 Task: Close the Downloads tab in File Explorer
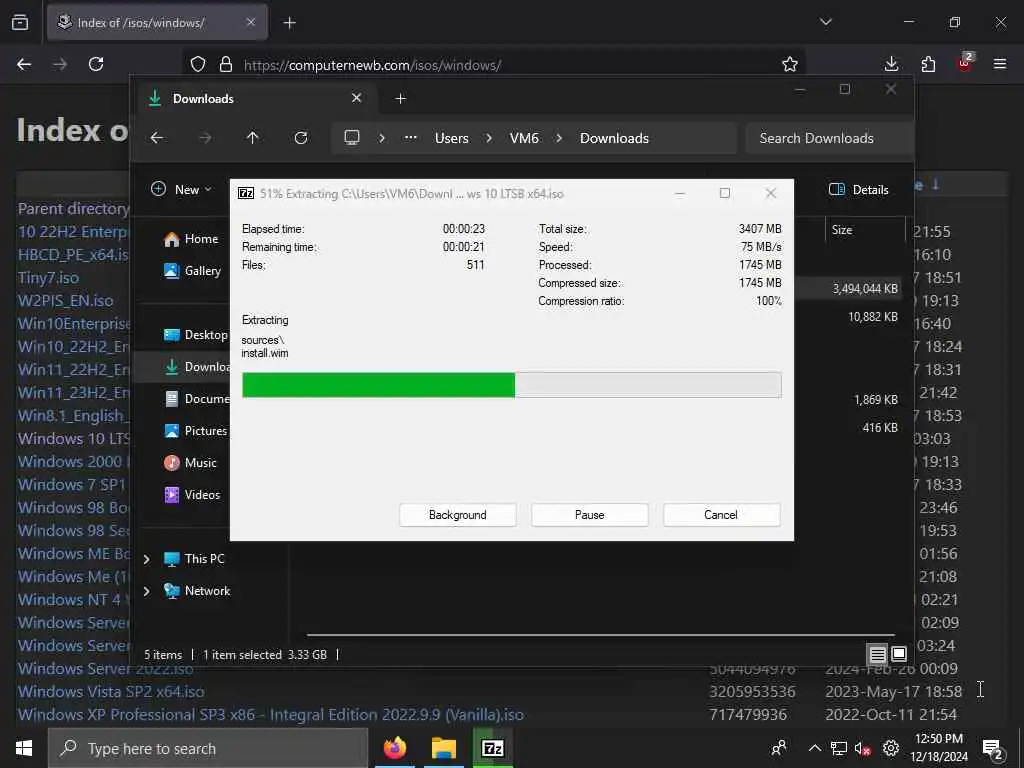tap(357, 98)
